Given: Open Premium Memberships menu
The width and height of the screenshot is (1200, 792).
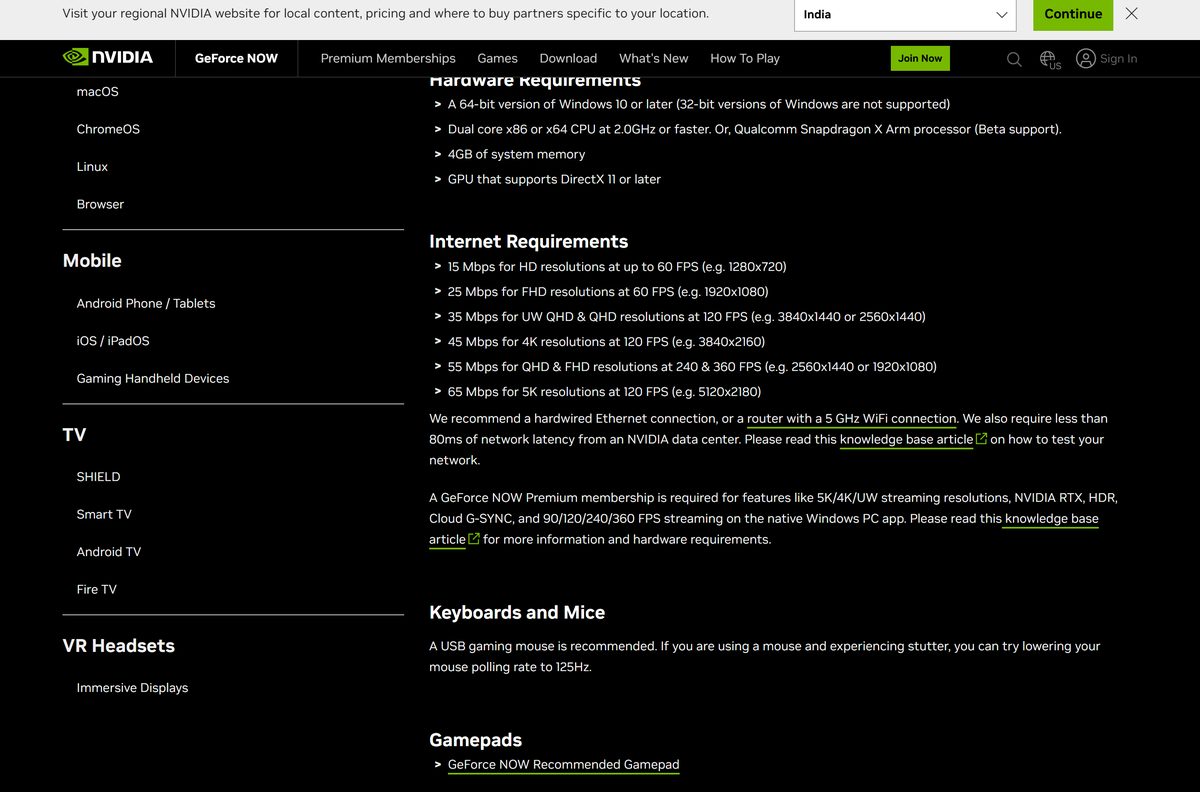Looking at the screenshot, I should pyautogui.click(x=388, y=58).
